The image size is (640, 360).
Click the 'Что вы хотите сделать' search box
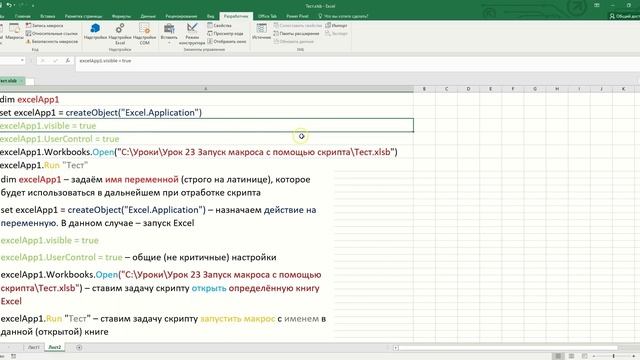[343, 16]
